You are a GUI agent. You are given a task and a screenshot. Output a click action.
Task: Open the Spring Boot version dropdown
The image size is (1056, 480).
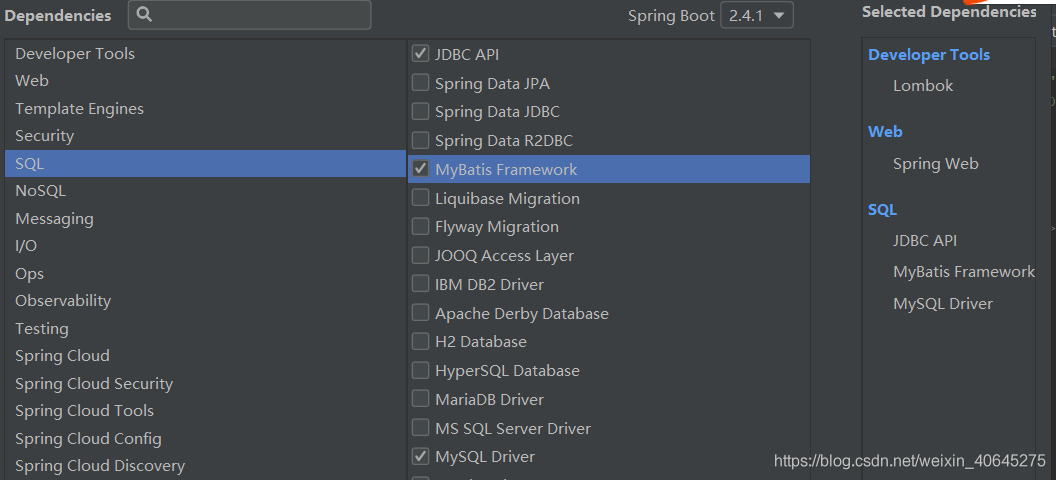coord(756,15)
